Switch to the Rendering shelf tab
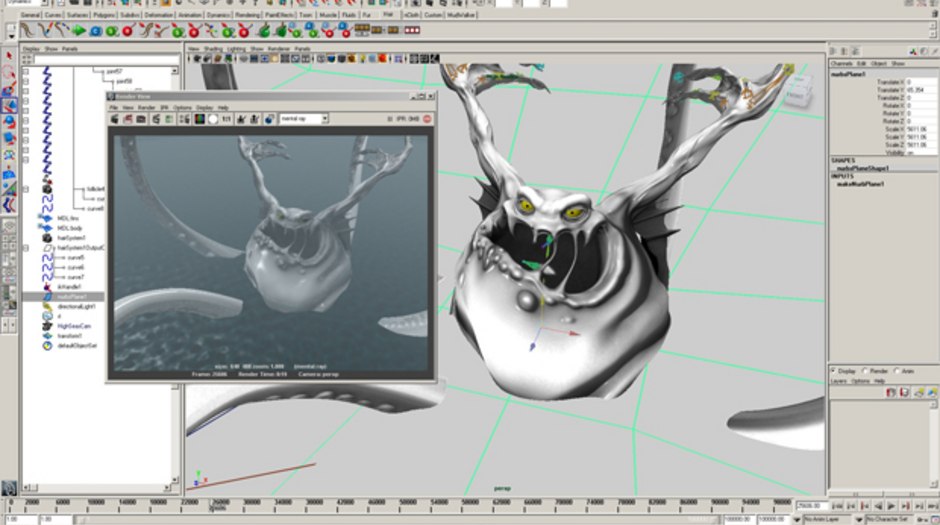940x525 pixels. pyautogui.click(x=247, y=15)
